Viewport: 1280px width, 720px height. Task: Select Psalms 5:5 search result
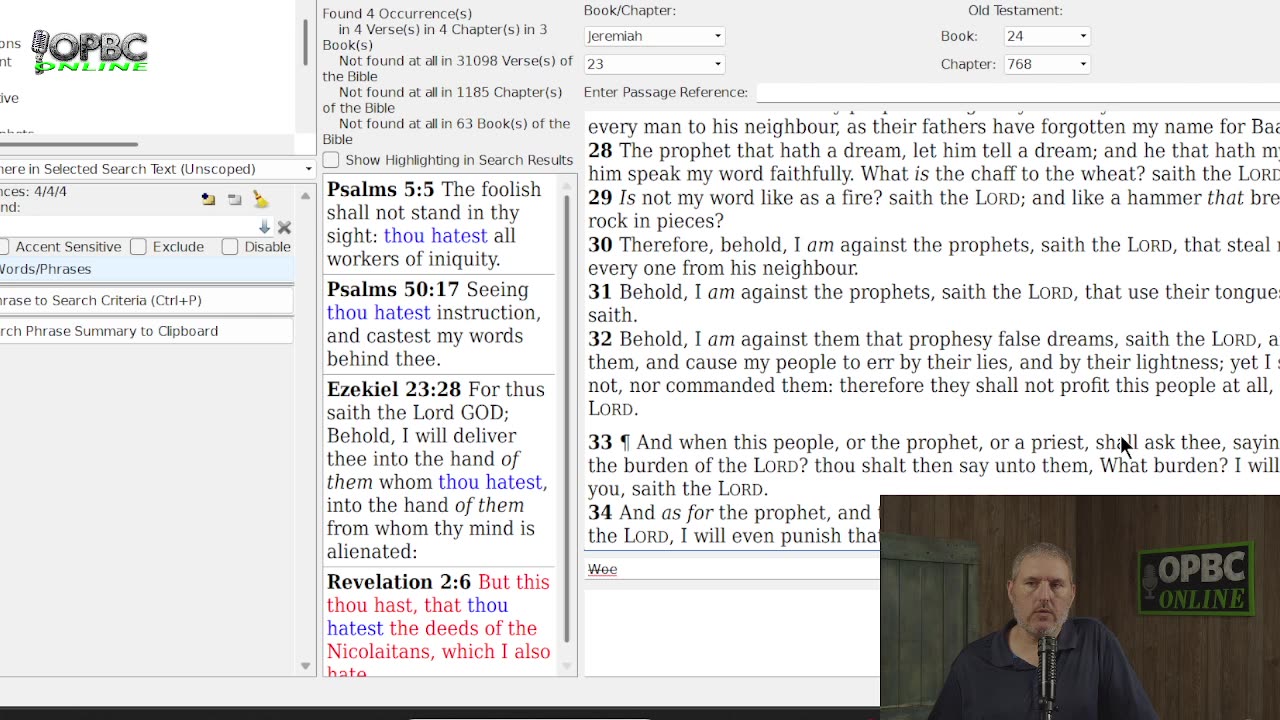[438, 224]
